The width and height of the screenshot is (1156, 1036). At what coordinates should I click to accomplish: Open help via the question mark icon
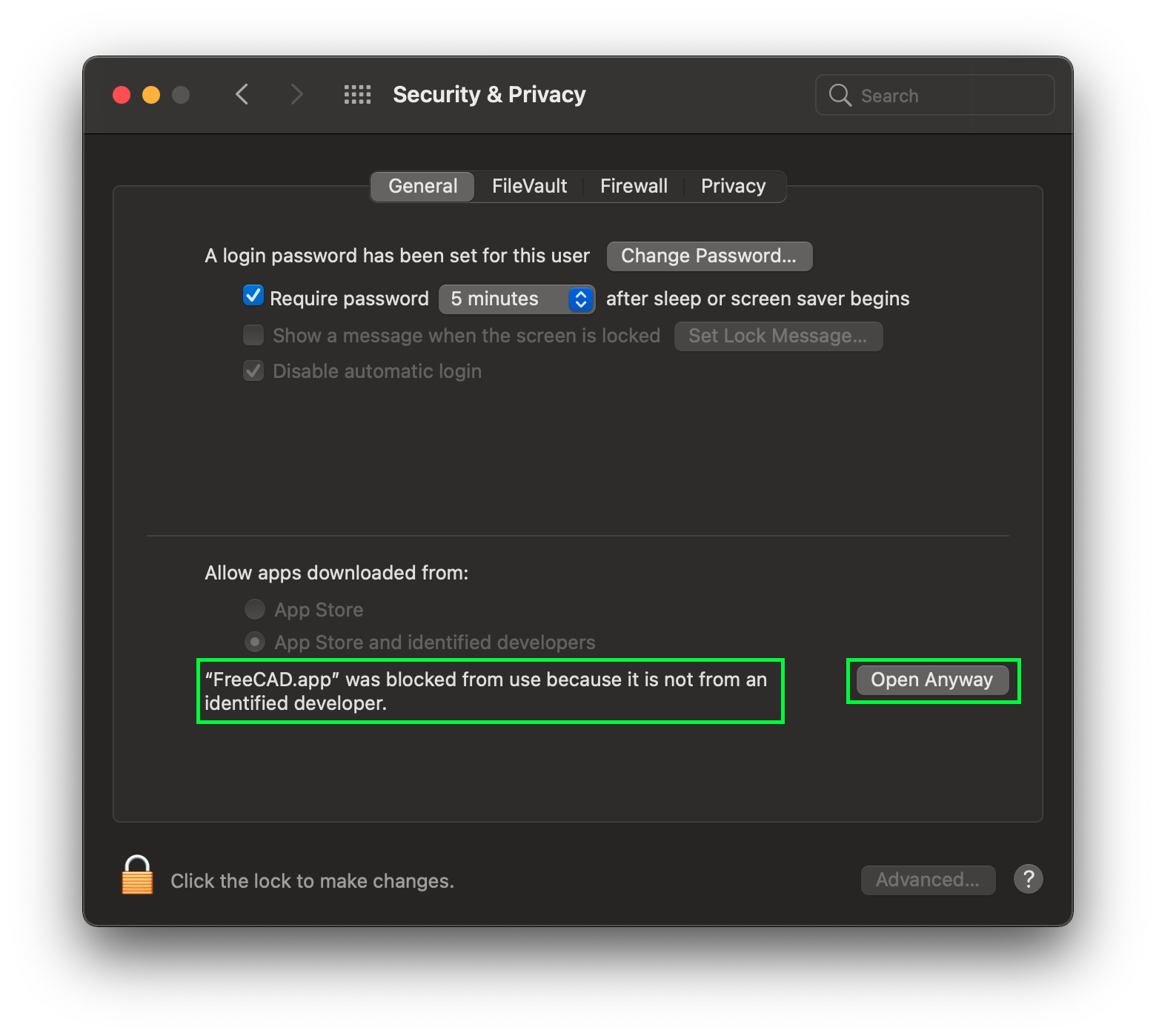[1028, 879]
